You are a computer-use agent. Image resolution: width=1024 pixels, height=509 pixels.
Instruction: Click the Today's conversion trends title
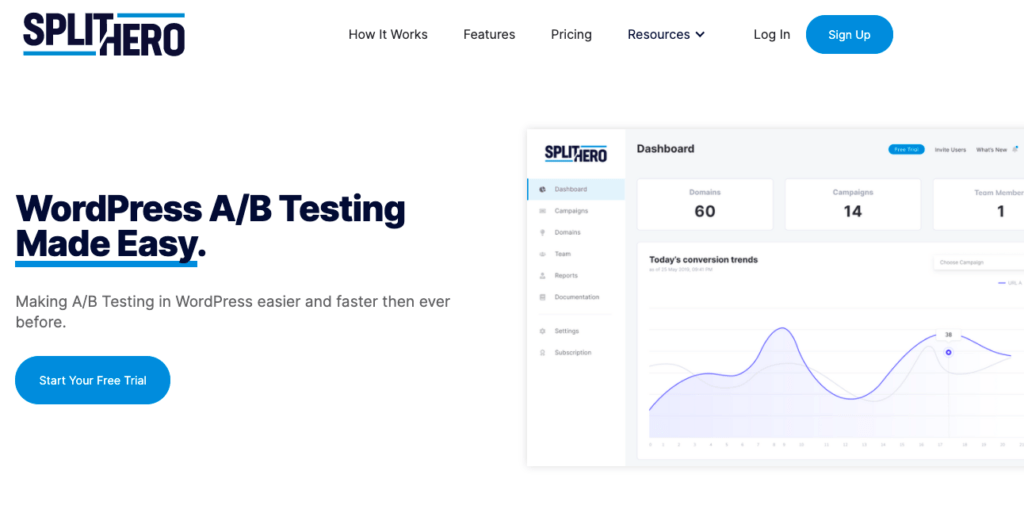coord(703,259)
